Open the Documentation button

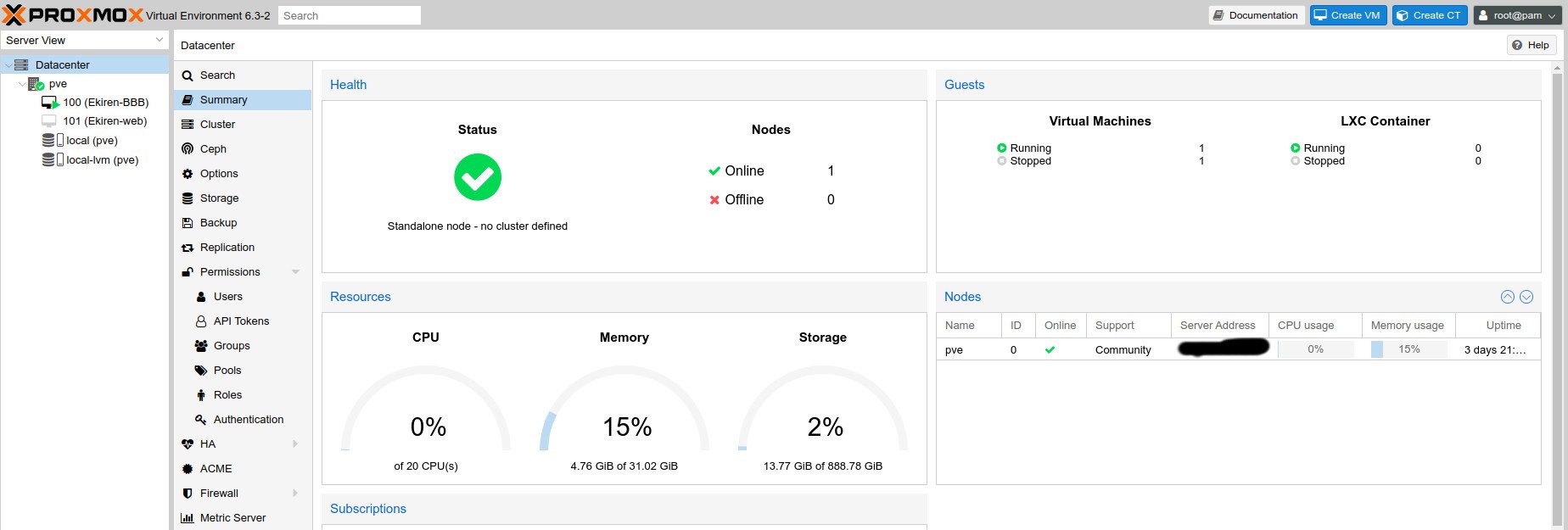(x=1256, y=15)
